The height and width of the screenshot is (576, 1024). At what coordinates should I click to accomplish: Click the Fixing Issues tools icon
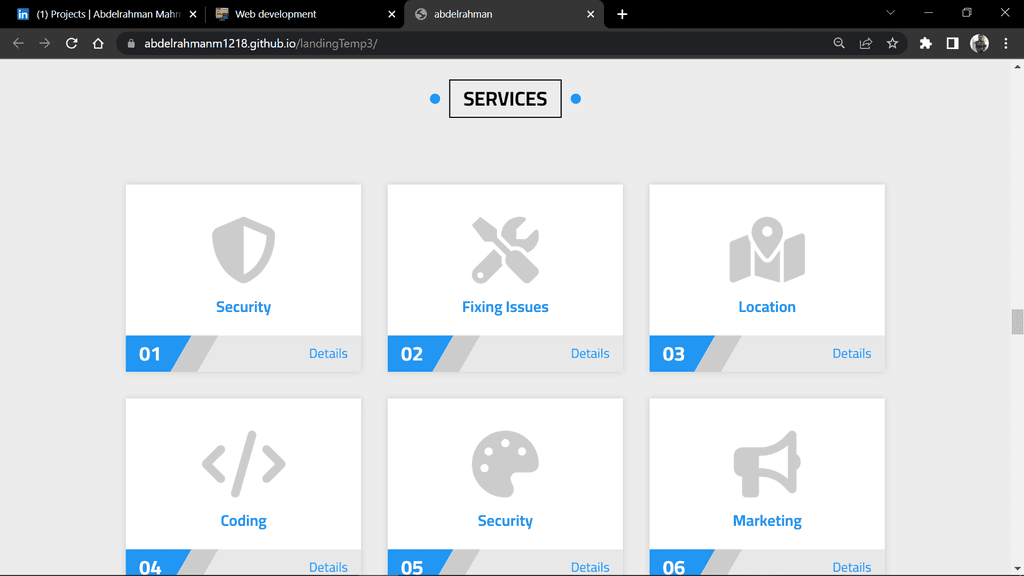click(505, 250)
